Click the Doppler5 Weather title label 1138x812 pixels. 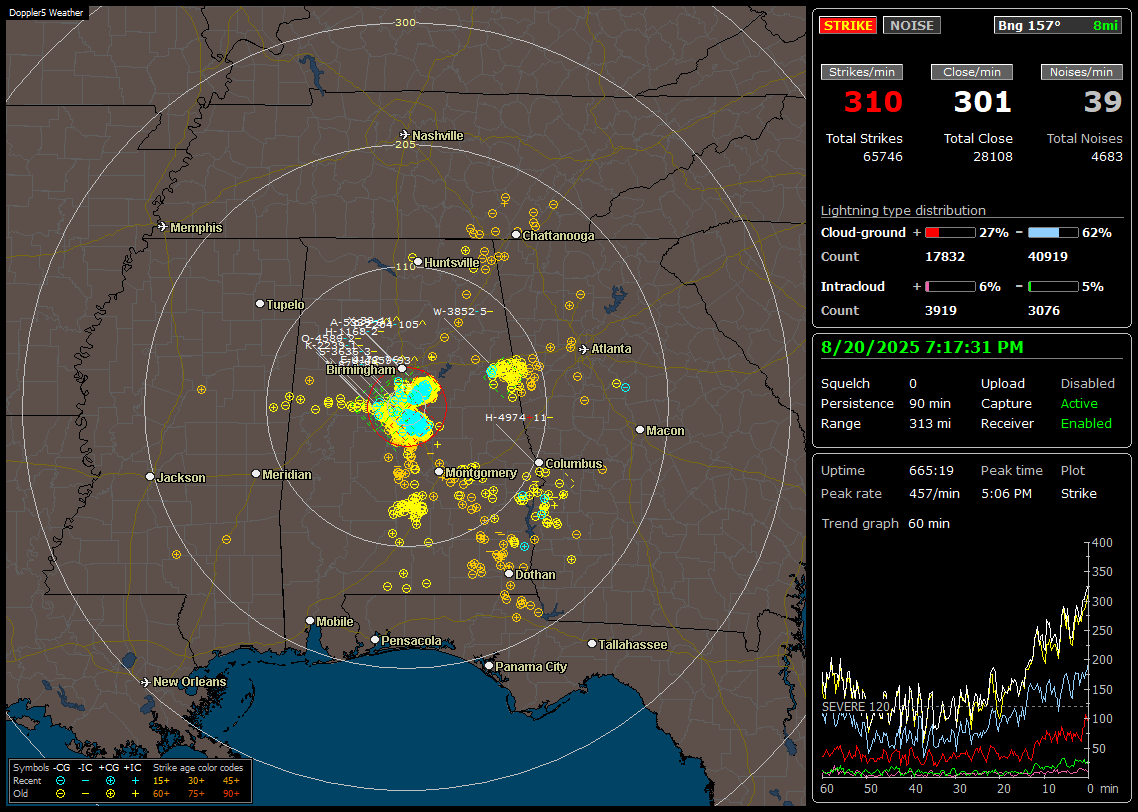[46, 12]
